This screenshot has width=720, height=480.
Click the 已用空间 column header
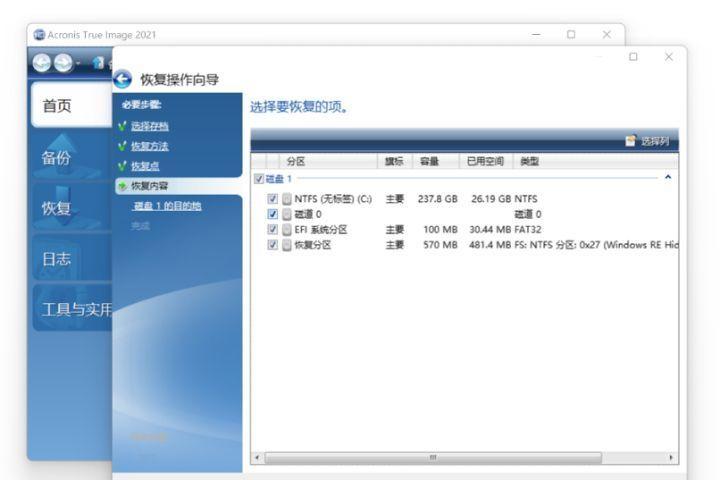(485, 161)
